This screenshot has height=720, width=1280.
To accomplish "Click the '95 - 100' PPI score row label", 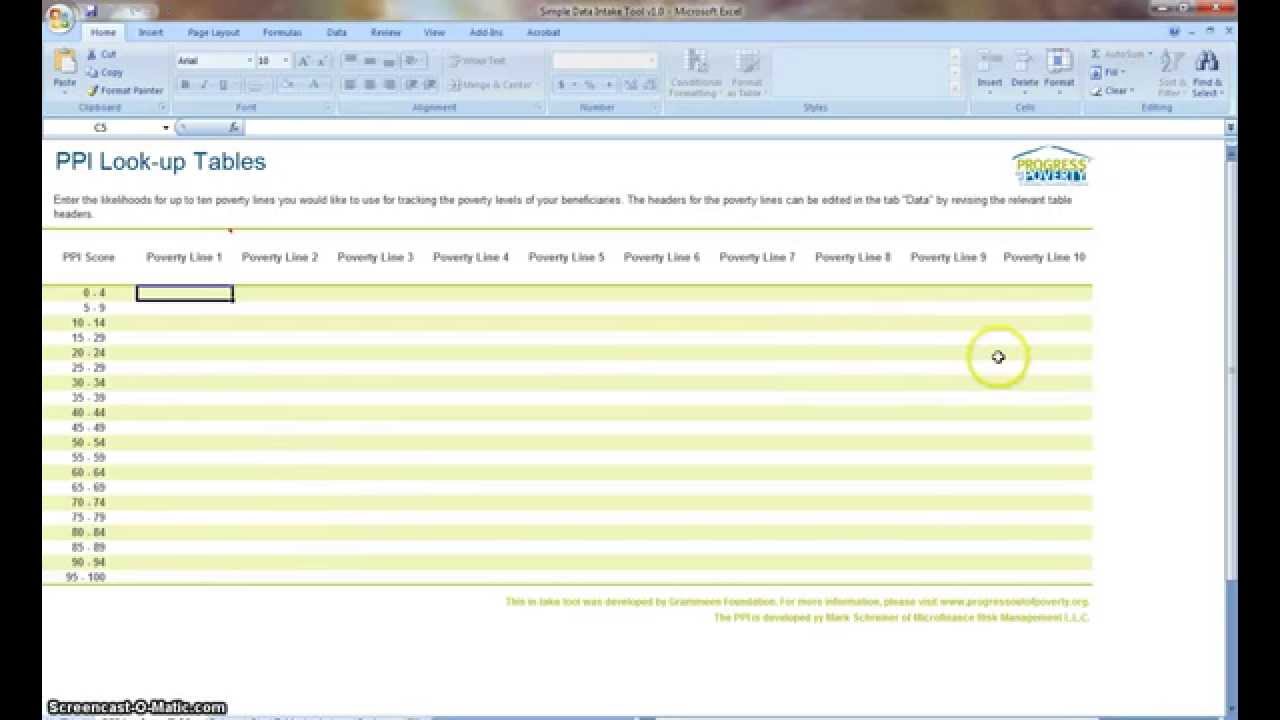I will tap(86, 578).
